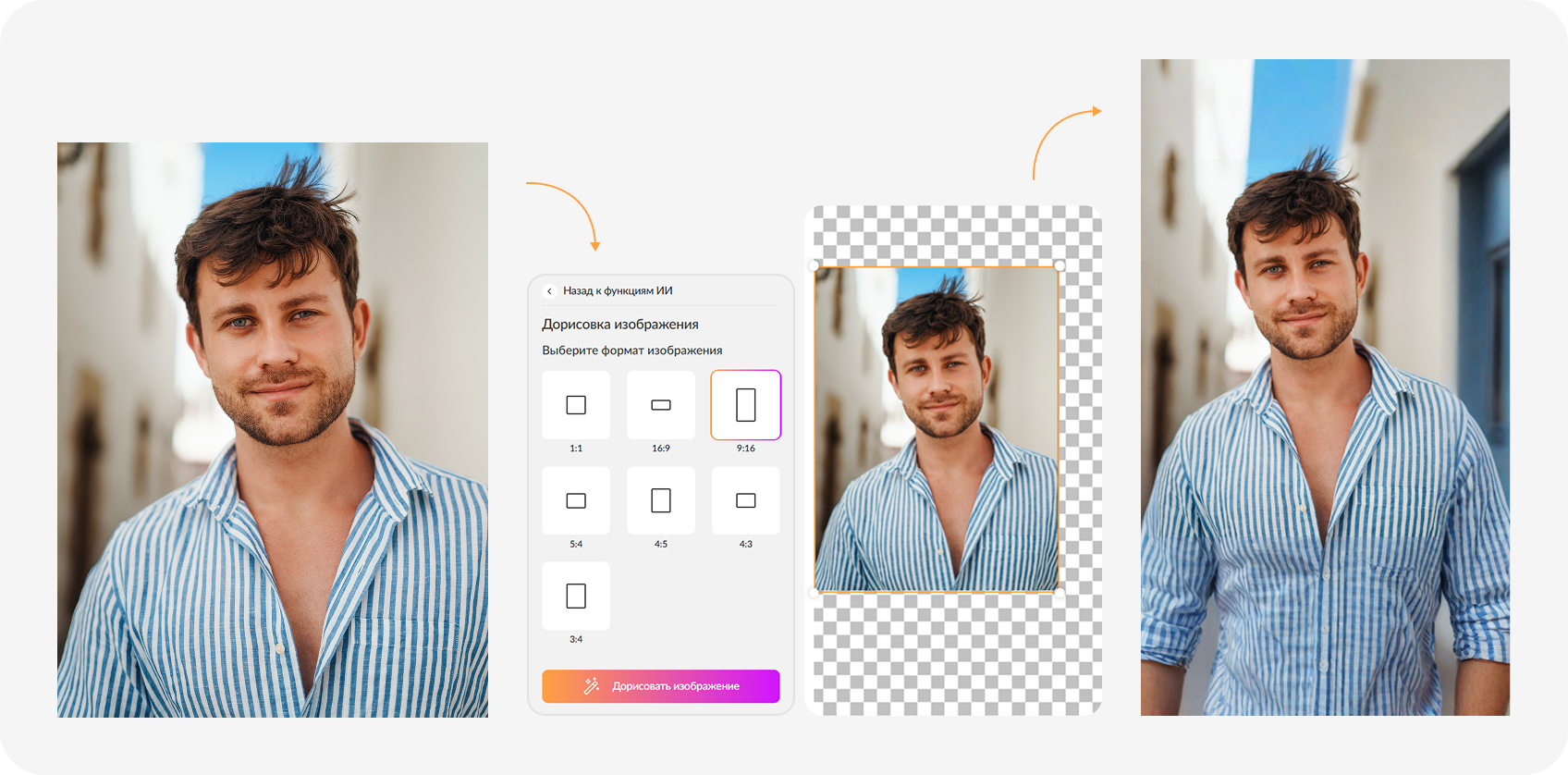This screenshot has width=1568, height=775.
Task: Click the bottom-left crop handle on the canvas
Action: pyautogui.click(x=815, y=593)
